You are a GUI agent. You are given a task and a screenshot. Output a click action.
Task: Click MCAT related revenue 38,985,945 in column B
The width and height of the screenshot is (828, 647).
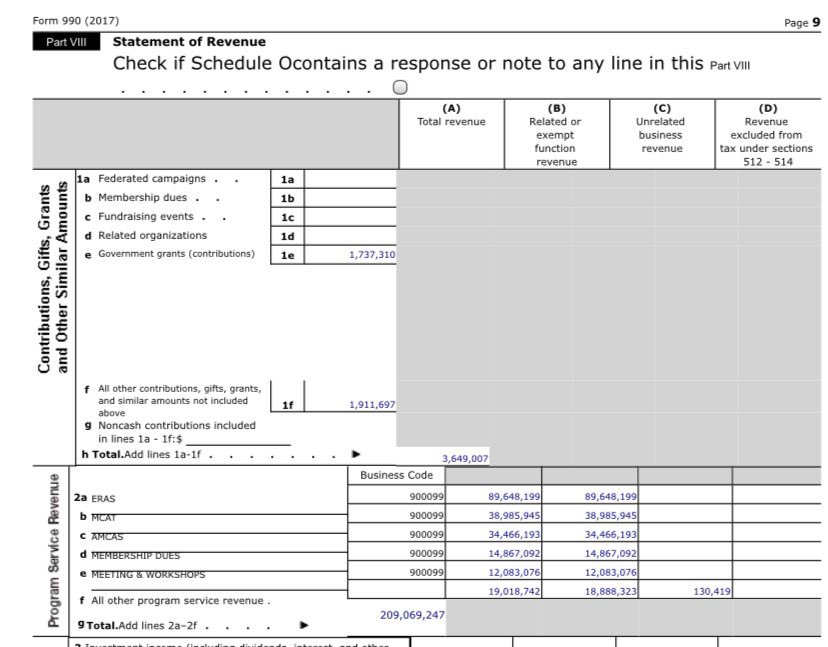(x=610, y=515)
